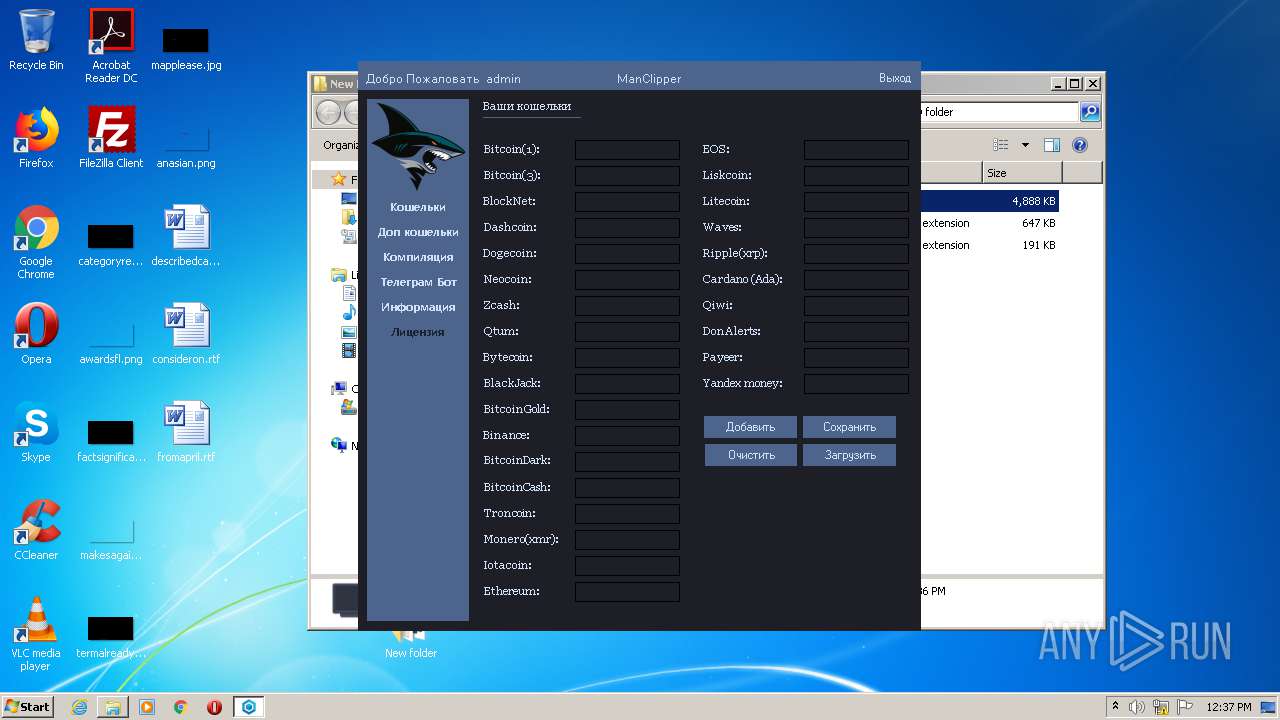The height and width of the screenshot is (720, 1280).
Task: Select the awardsfl.png desktop file
Action: pyautogui.click(x=111, y=341)
